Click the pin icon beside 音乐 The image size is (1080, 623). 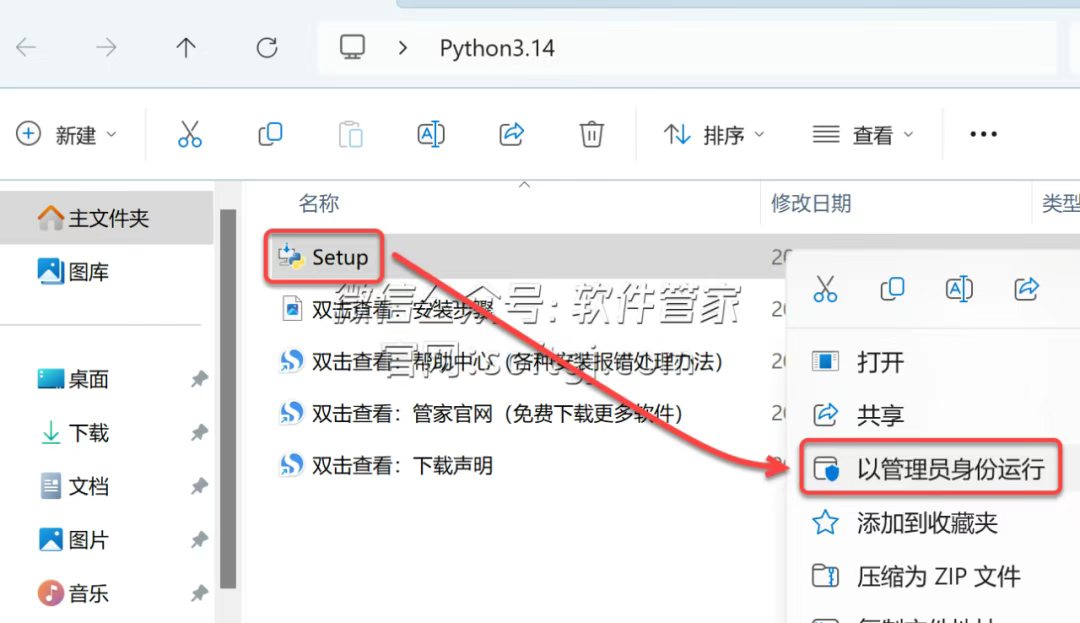tap(199, 593)
